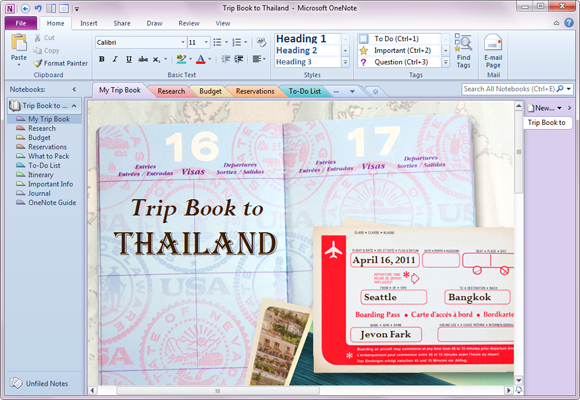580x400 pixels.
Task: Click the paragraph alignment icon
Action: tap(257, 59)
